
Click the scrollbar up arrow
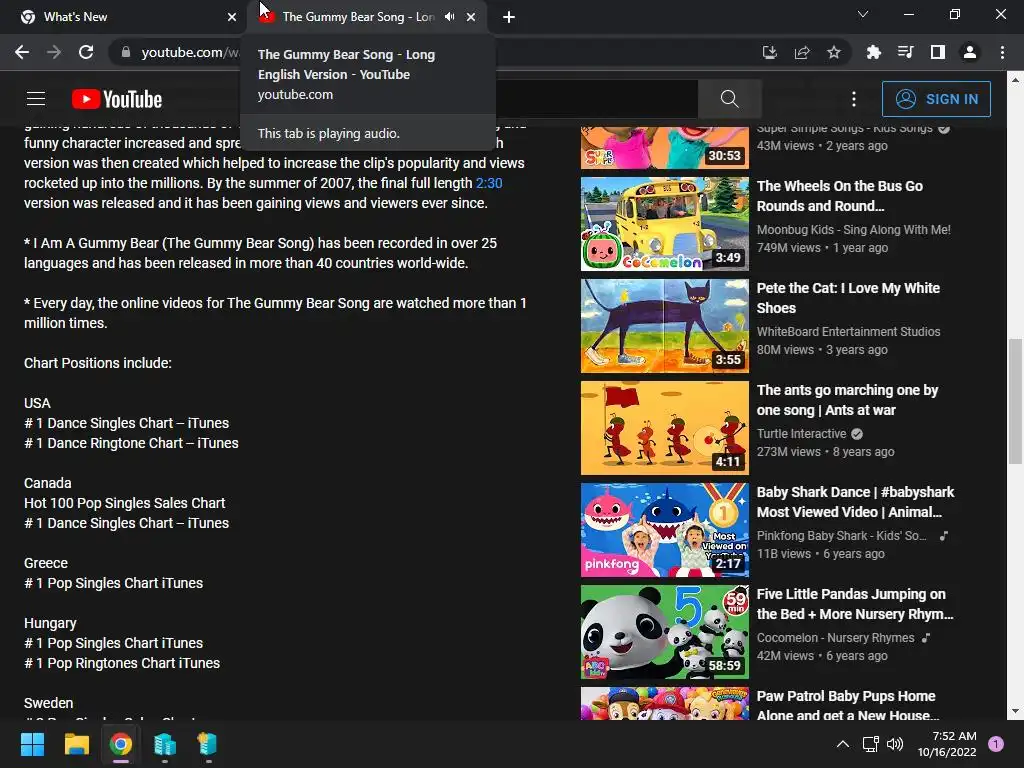point(1015,79)
